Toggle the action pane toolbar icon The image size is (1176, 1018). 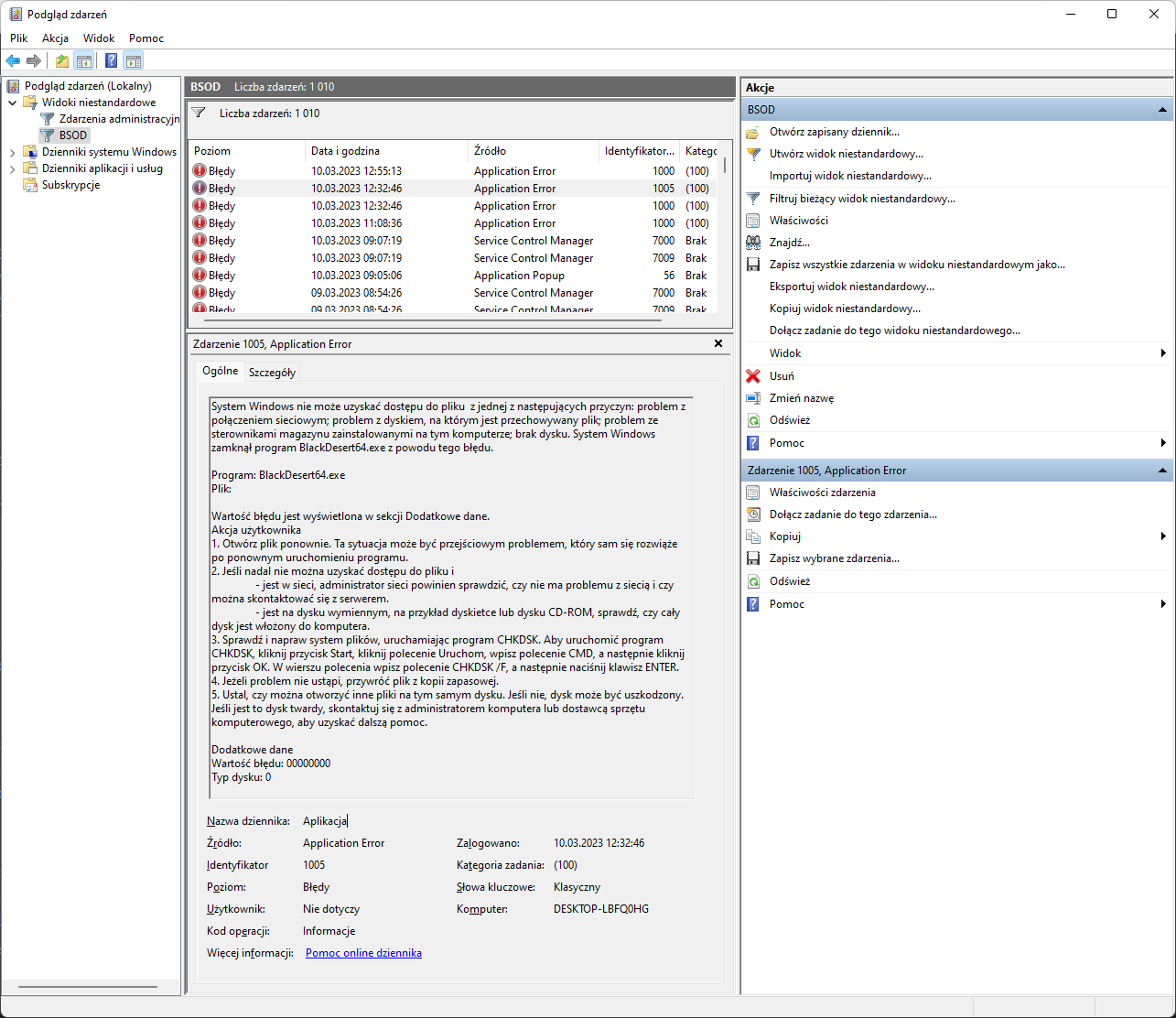click(x=134, y=61)
